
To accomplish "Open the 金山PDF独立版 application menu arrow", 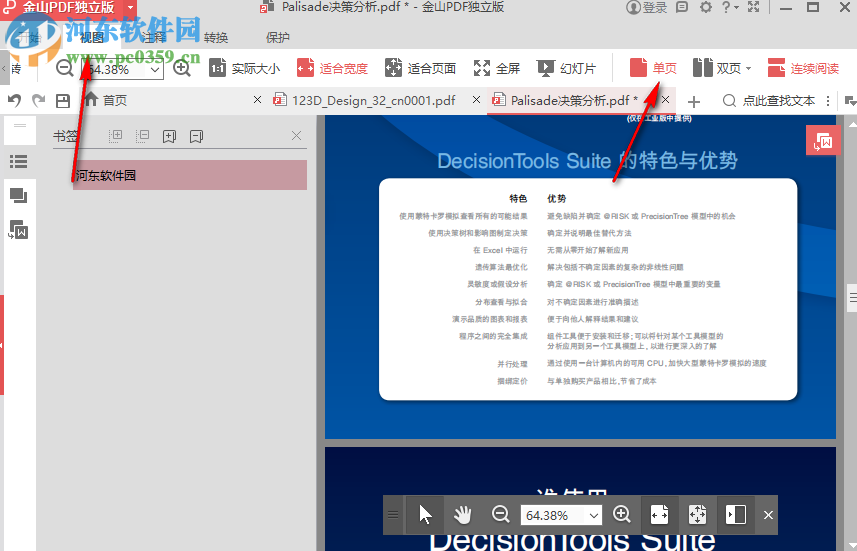I will (x=131, y=8).
